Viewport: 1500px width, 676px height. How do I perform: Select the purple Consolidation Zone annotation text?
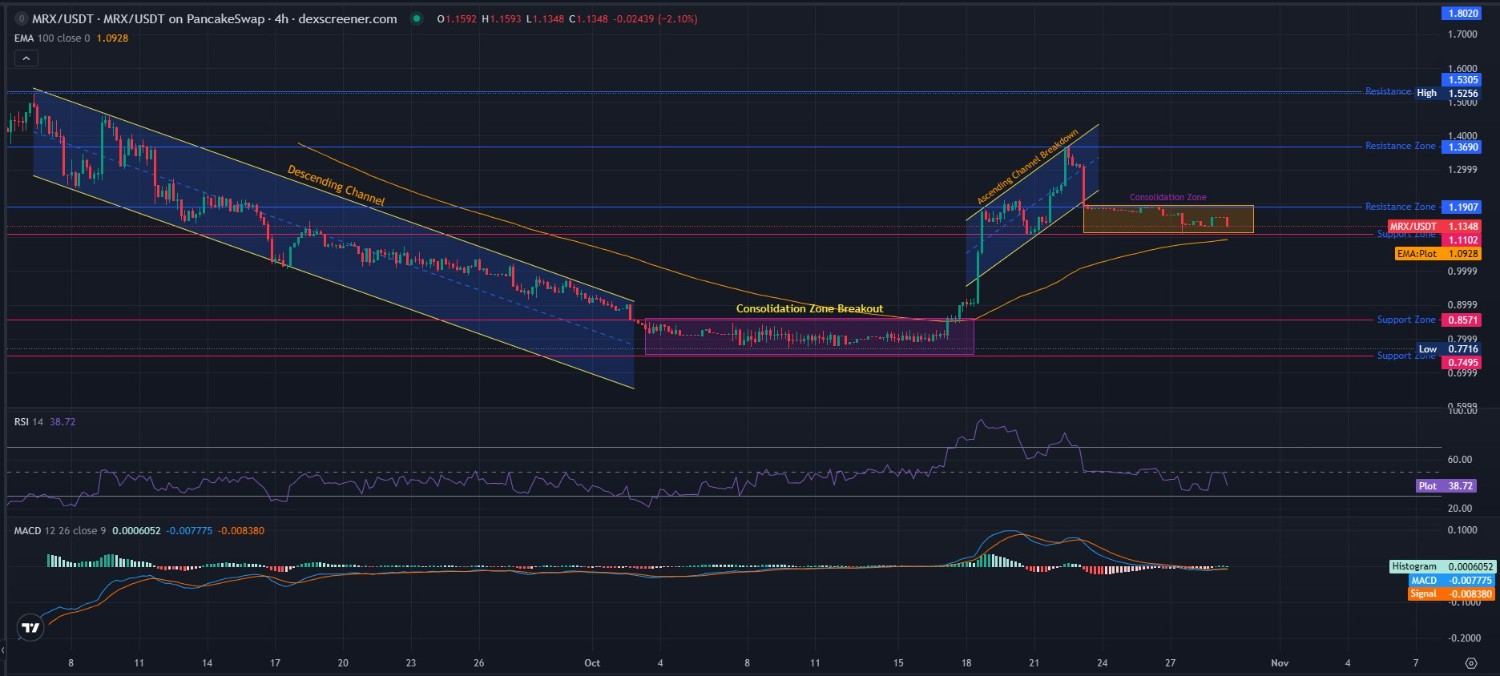(1168, 198)
